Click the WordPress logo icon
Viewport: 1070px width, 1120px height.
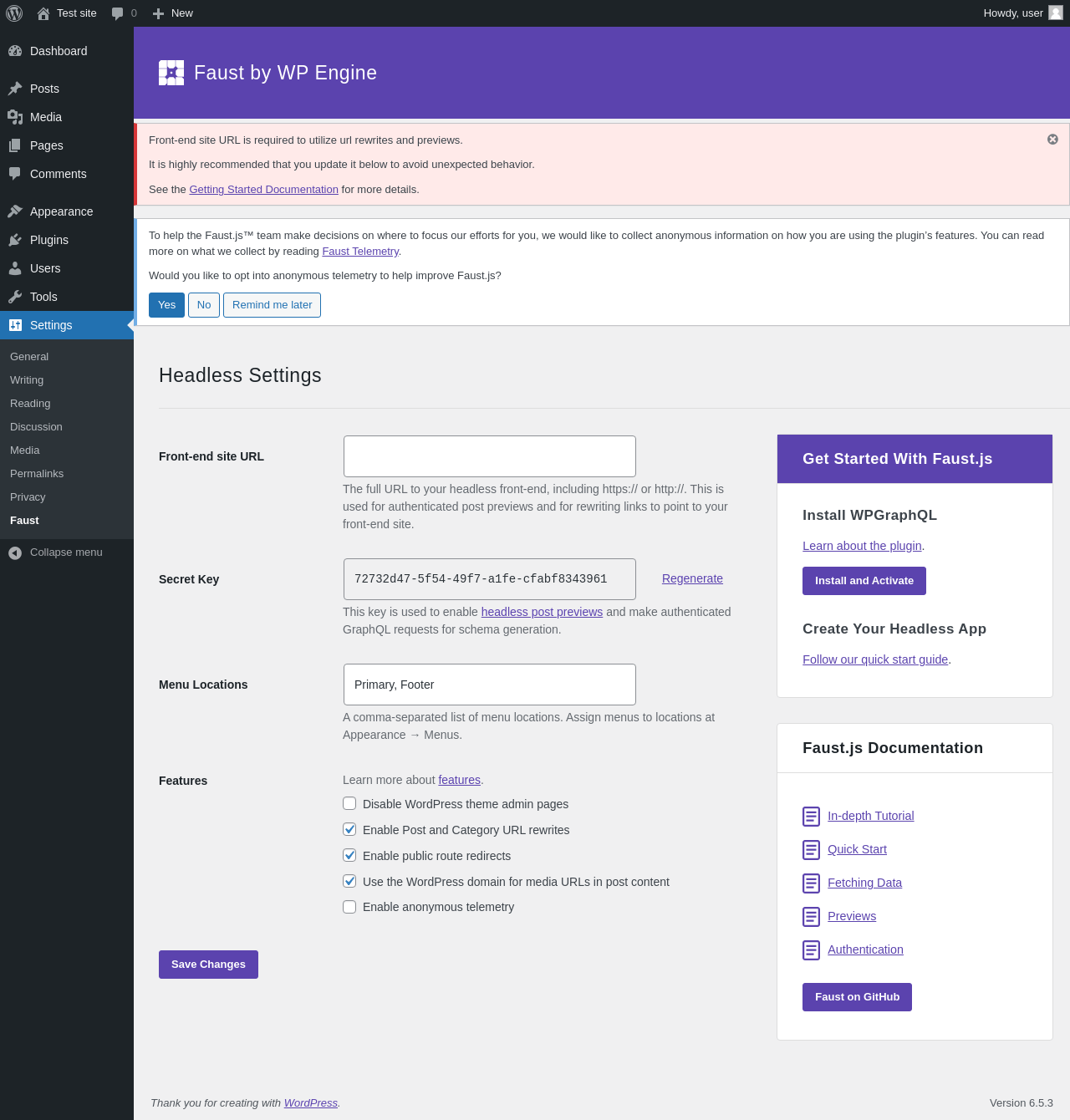coord(14,13)
